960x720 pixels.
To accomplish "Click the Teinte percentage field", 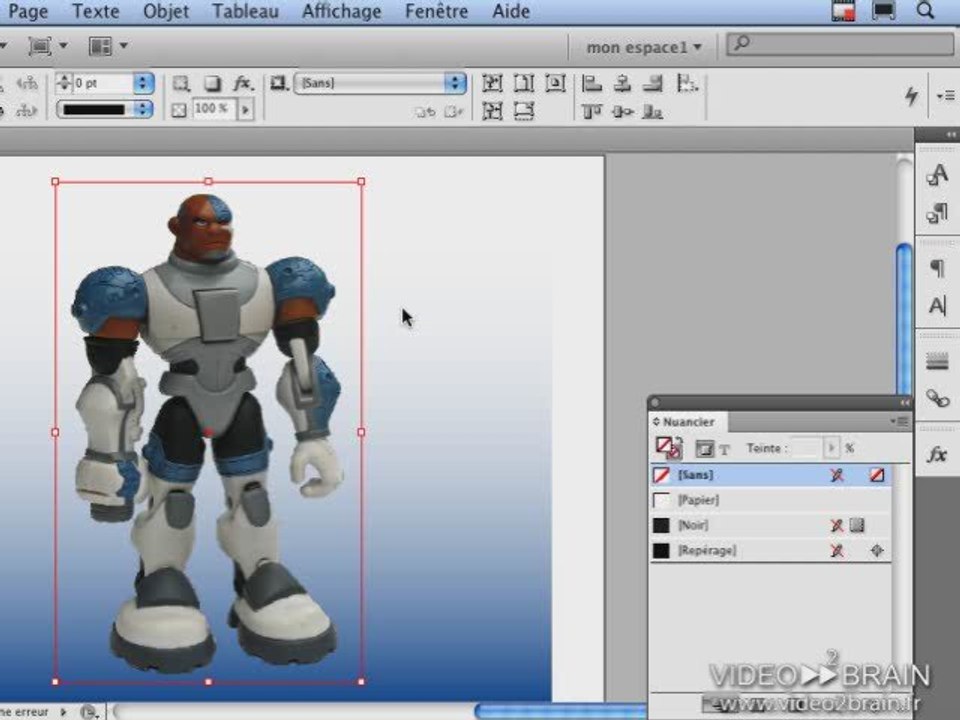I will 806,448.
